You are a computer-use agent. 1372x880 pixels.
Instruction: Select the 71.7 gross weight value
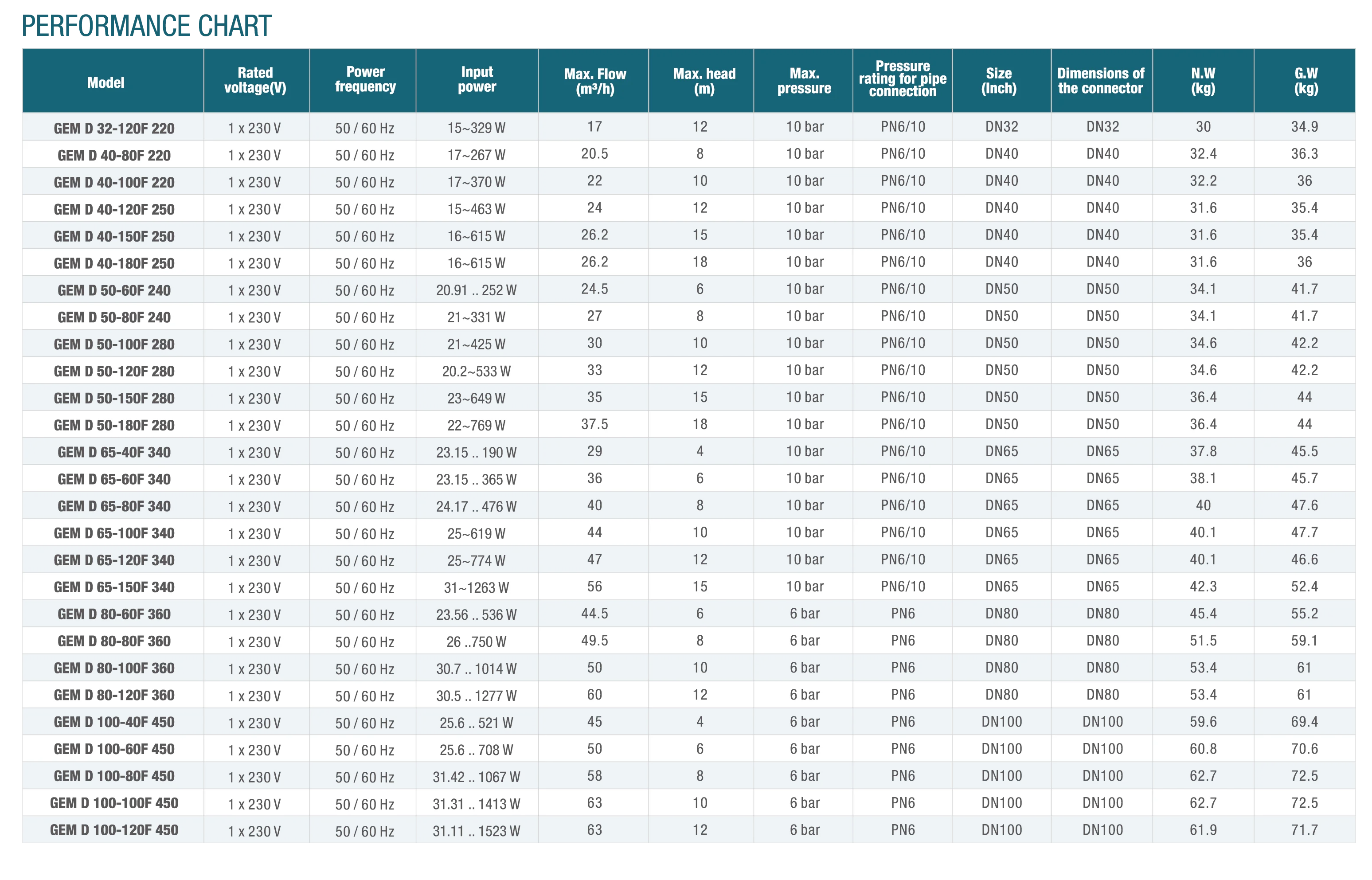coord(1305,829)
